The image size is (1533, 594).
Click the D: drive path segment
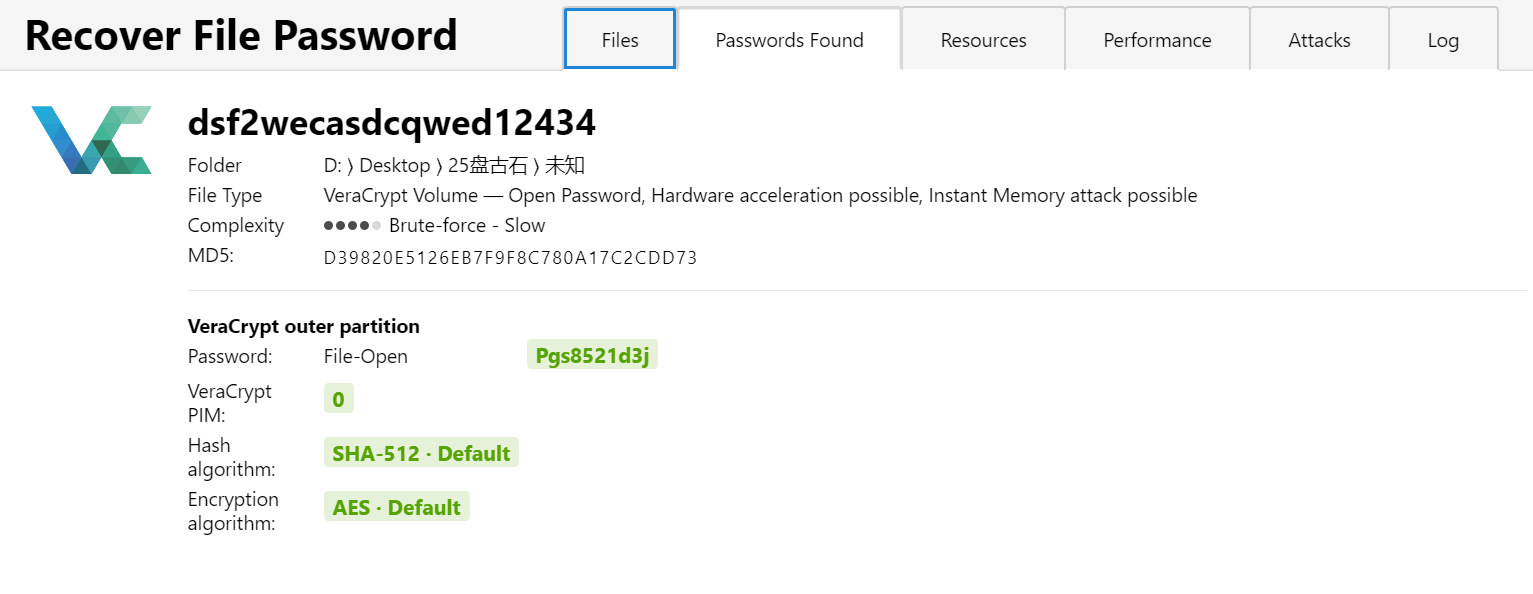tap(333, 165)
